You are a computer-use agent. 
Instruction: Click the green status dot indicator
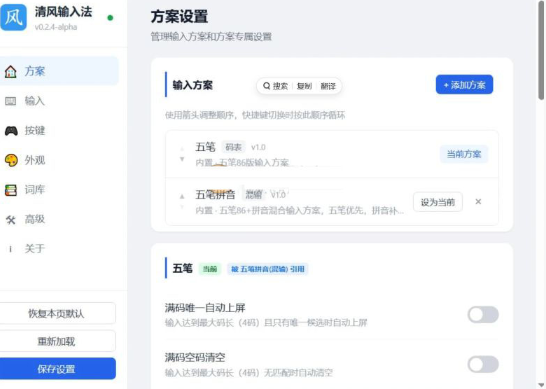[110, 18]
